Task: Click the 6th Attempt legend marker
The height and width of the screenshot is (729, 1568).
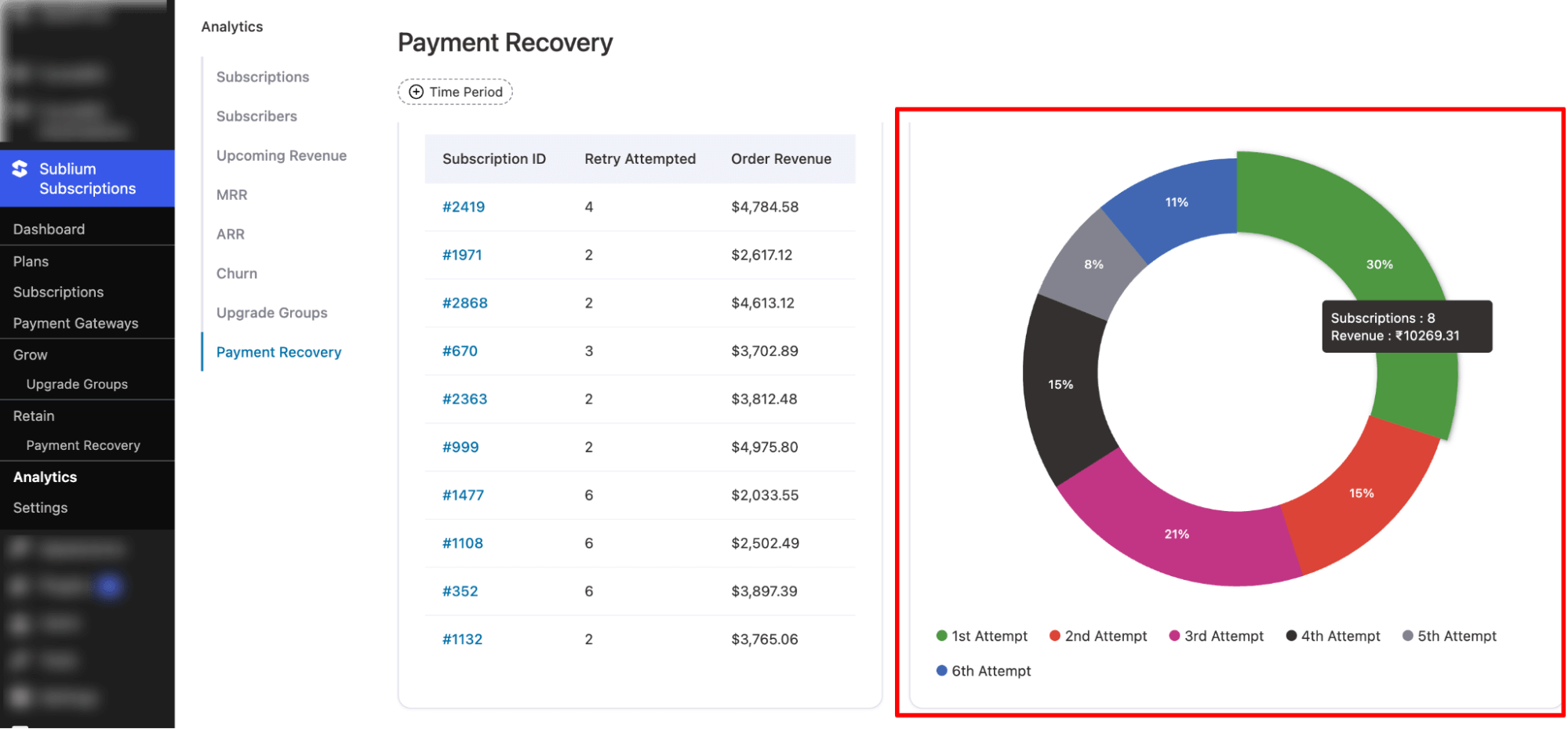Action: click(941, 670)
